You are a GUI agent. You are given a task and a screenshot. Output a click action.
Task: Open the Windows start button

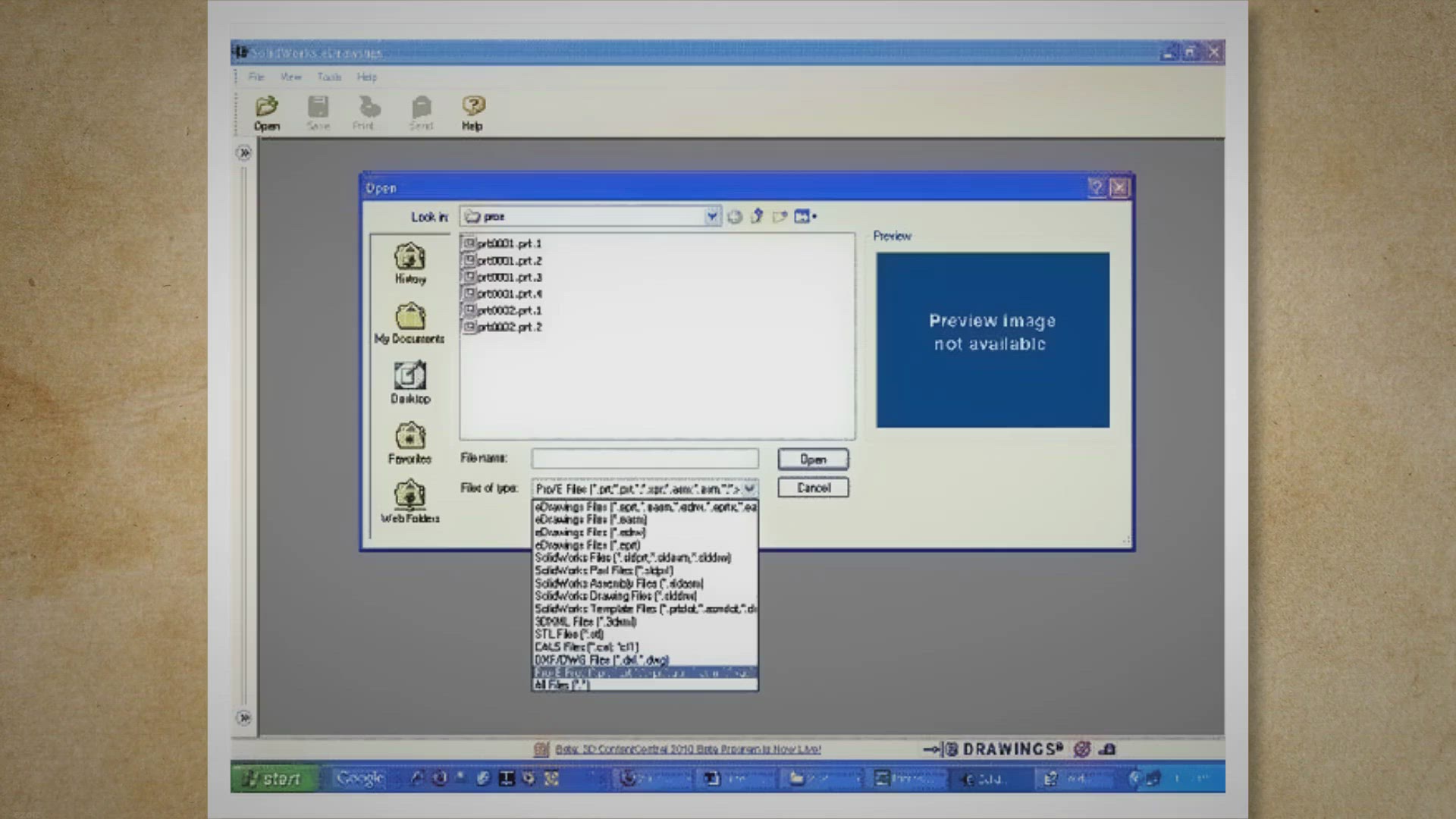pyautogui.click(x=273, y=779)
